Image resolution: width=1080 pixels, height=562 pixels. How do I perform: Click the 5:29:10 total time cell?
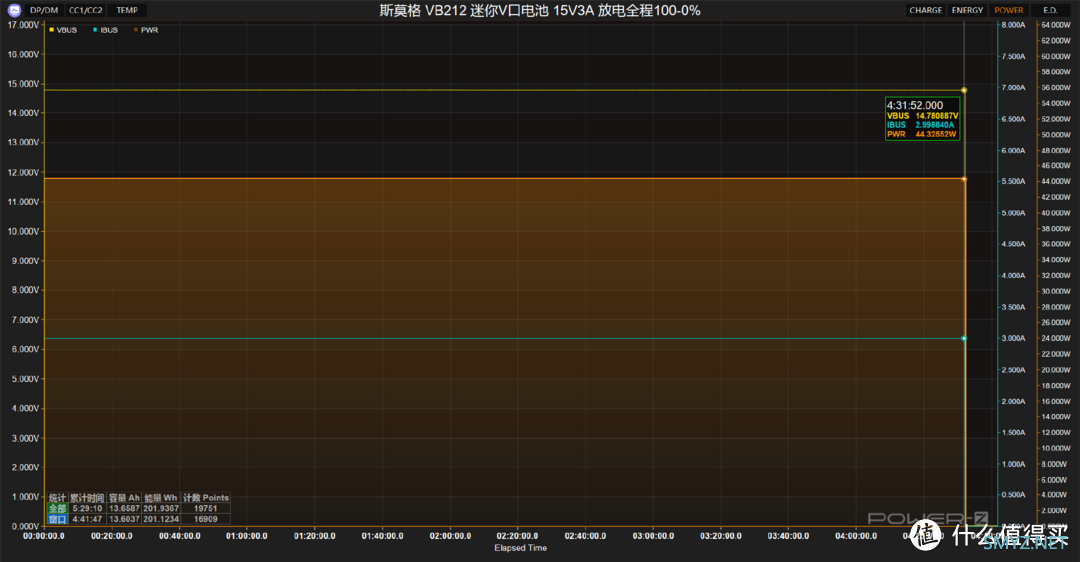point(87,508)
